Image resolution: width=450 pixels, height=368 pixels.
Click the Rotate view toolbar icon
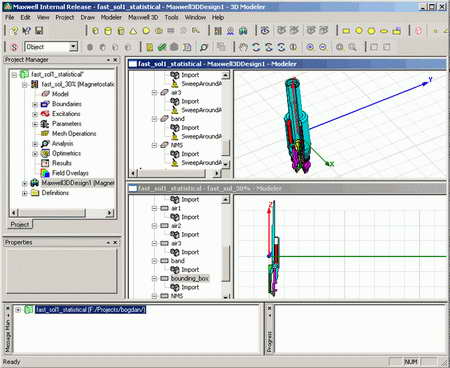point(256,47)
